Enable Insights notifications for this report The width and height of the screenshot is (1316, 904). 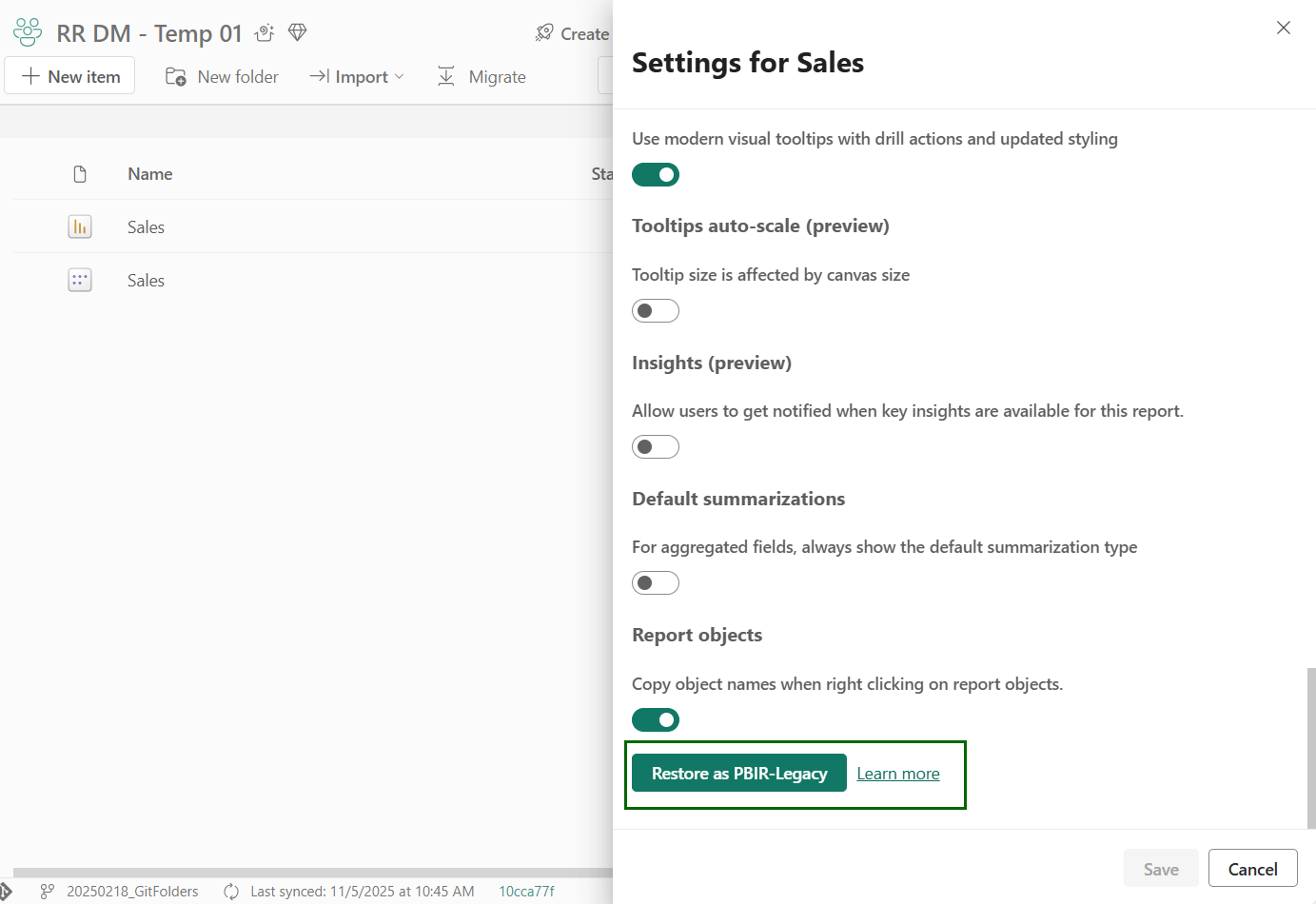pyautogui.click(x=656, y=446)
